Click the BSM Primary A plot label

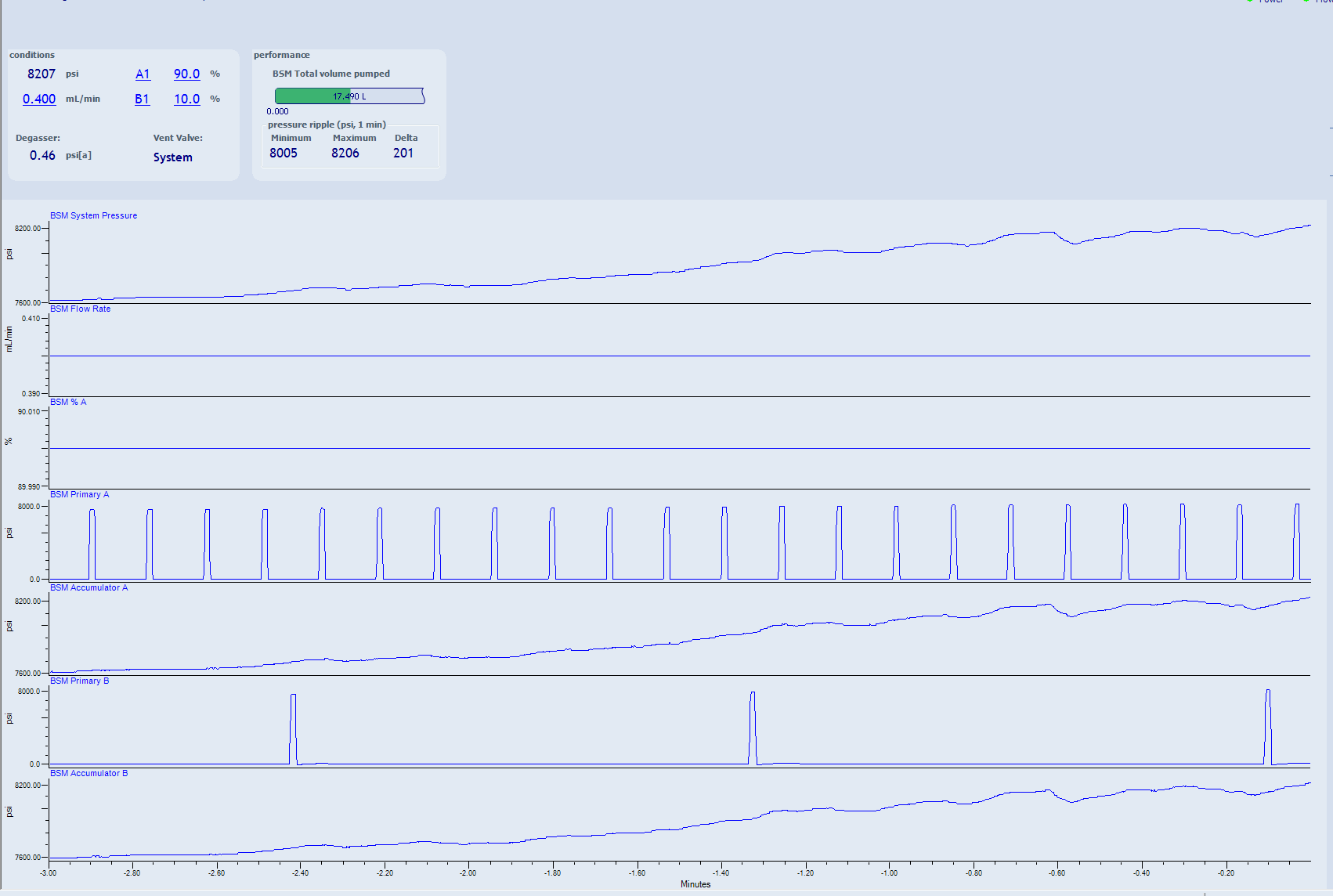[79, 494]
